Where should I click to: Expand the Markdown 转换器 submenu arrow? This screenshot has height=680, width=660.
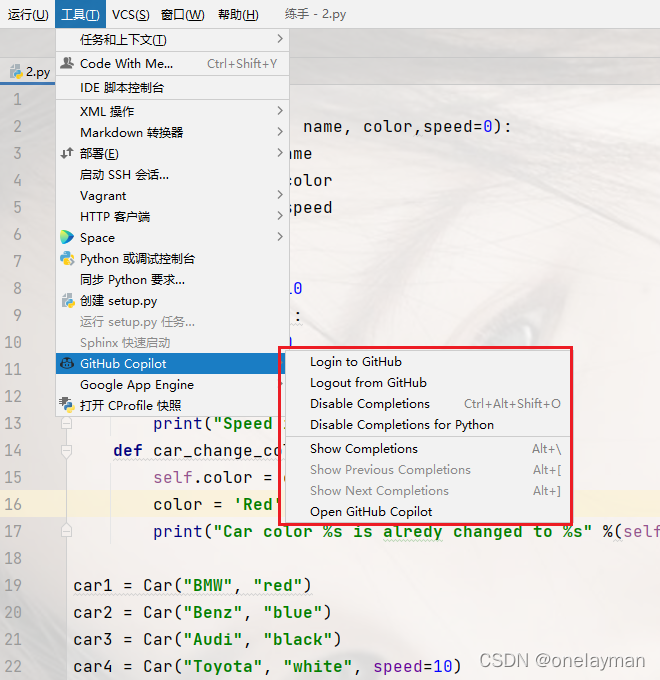click(x=280, y=132)
